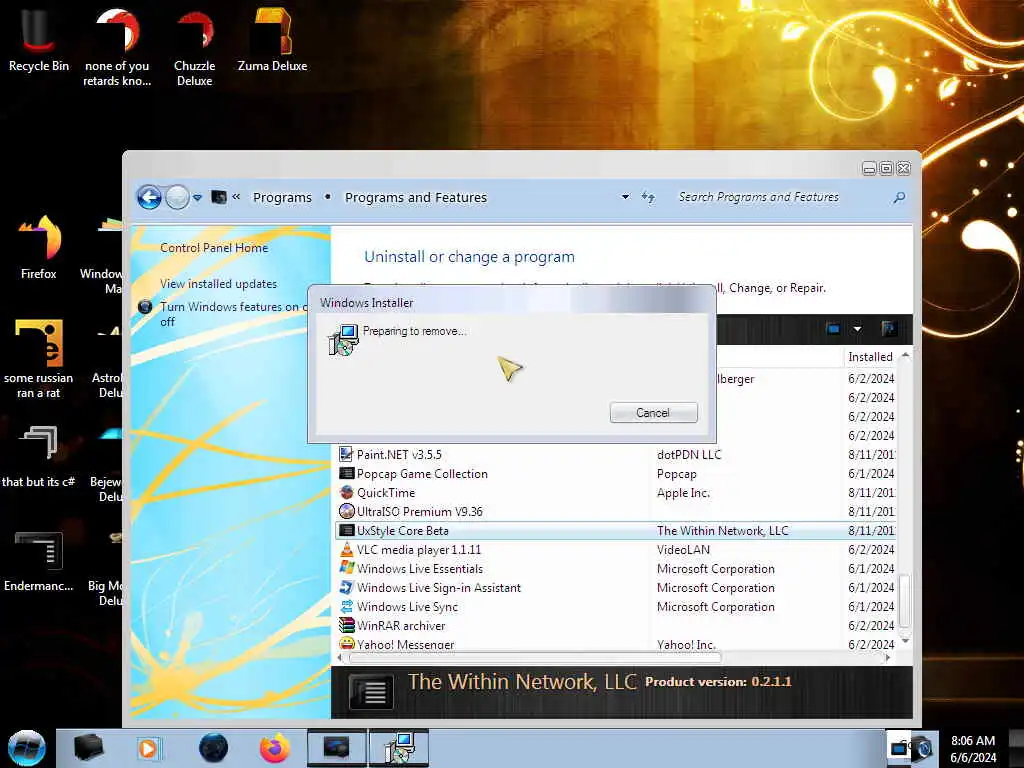Screen dimensions: 1024x768
Task: Open recent pages dropdown next to Forward button
Action: [197, 197]
